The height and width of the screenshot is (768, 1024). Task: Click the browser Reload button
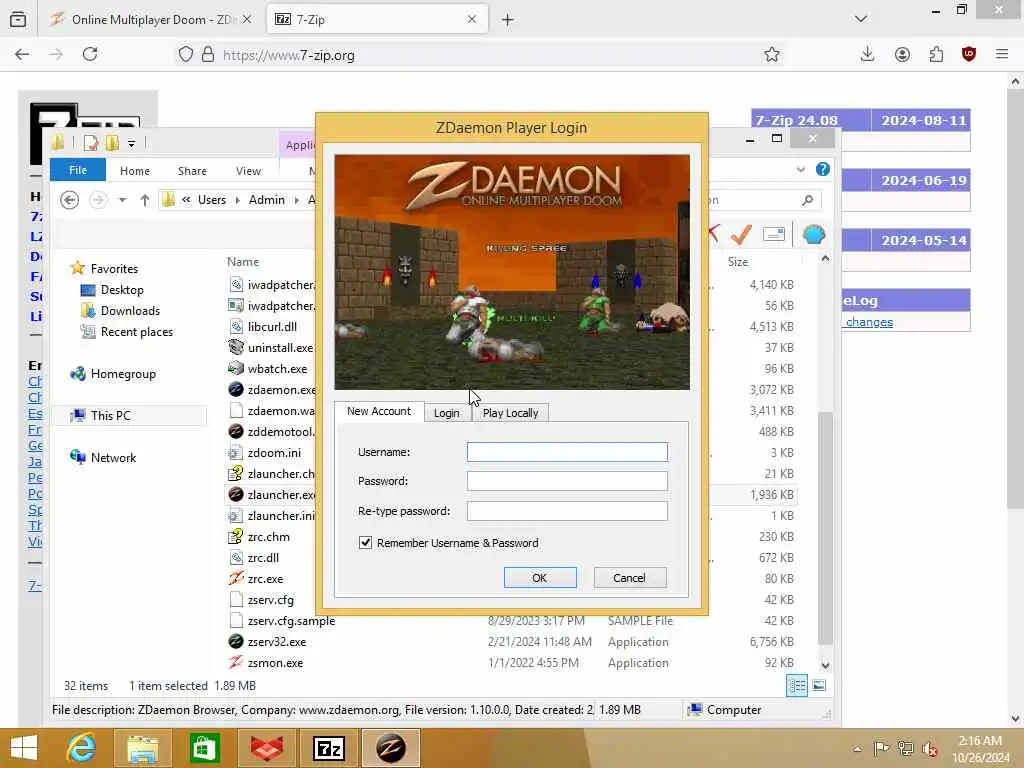click(90, 55)
